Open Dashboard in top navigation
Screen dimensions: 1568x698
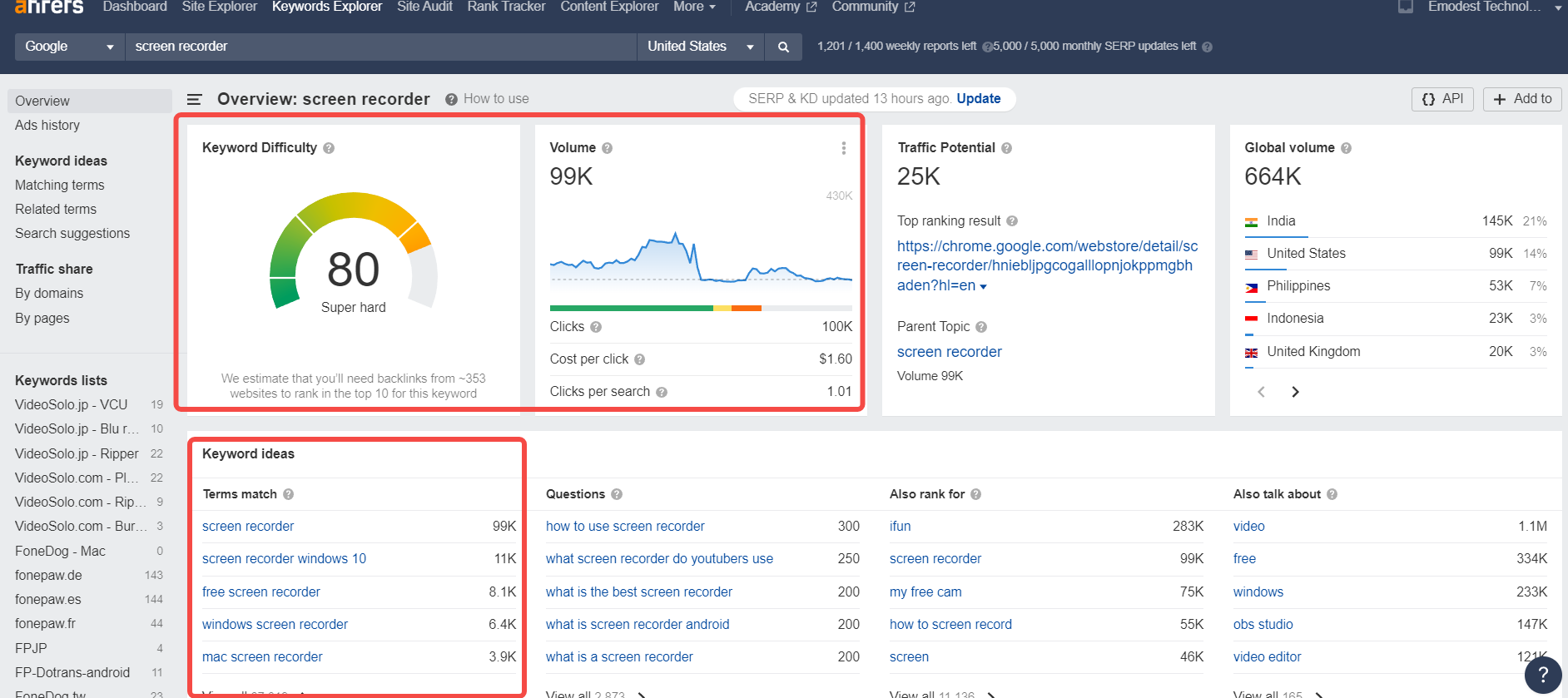coord(135,7)
